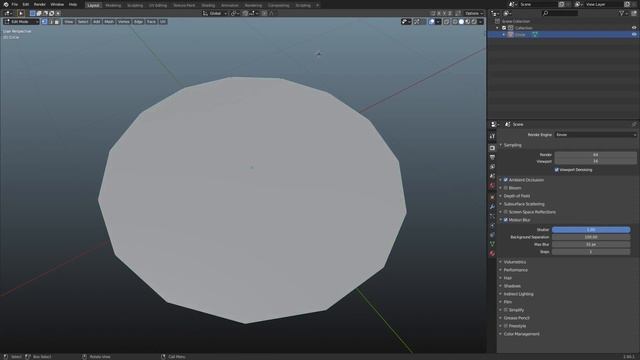Select the Circle object in the outliner
This screenshot has height=360, width=640.
(x=520, y=35)
